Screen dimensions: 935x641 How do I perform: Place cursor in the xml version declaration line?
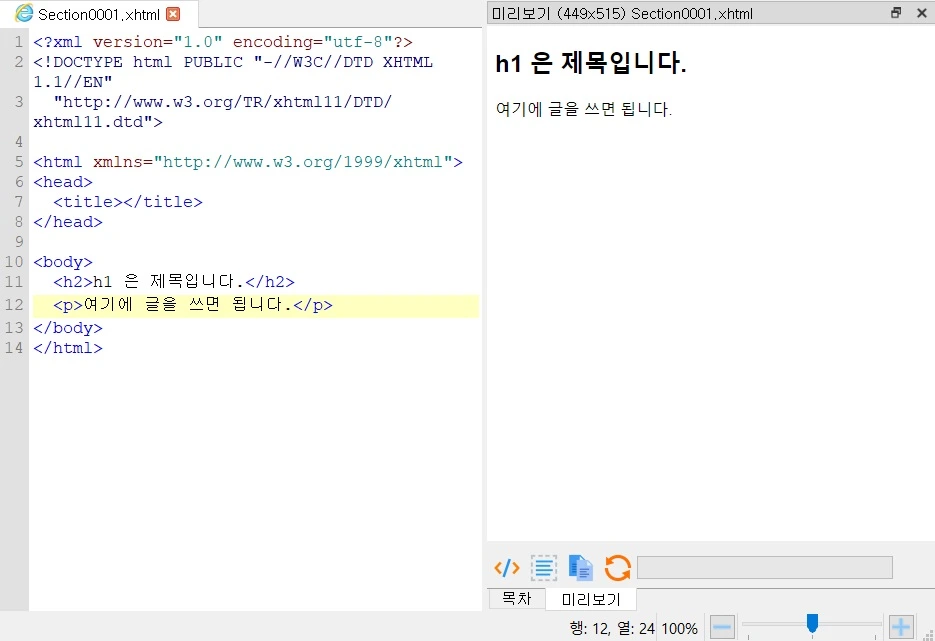pyautogui.click(x=222, y=42)
